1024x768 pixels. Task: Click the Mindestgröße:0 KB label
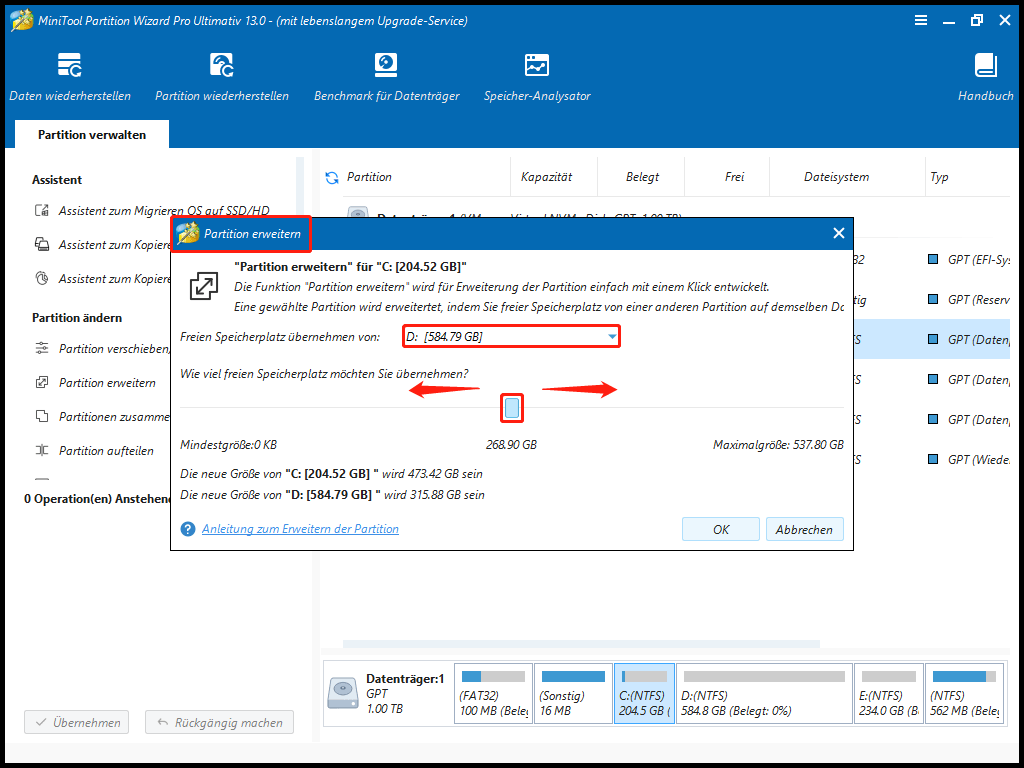(x=229, y=445)
